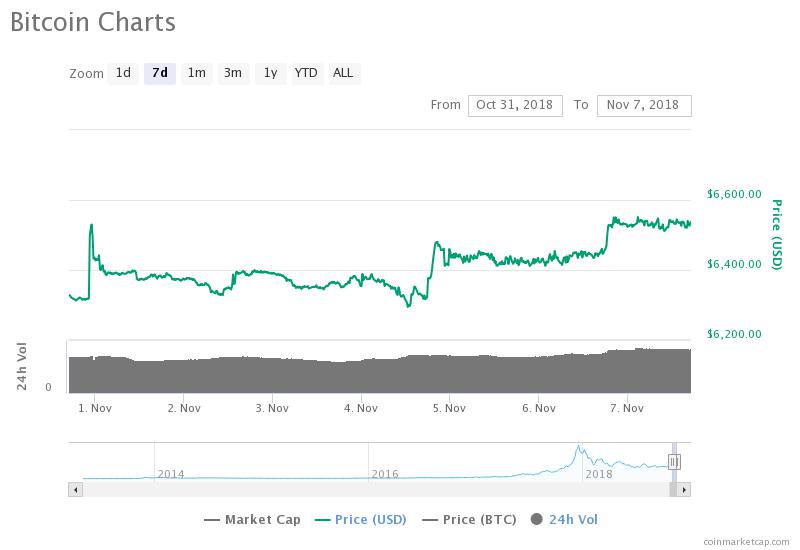Select the YTD zoom range
The height and width of the screenshot is (550, 800).
point(306,73)
